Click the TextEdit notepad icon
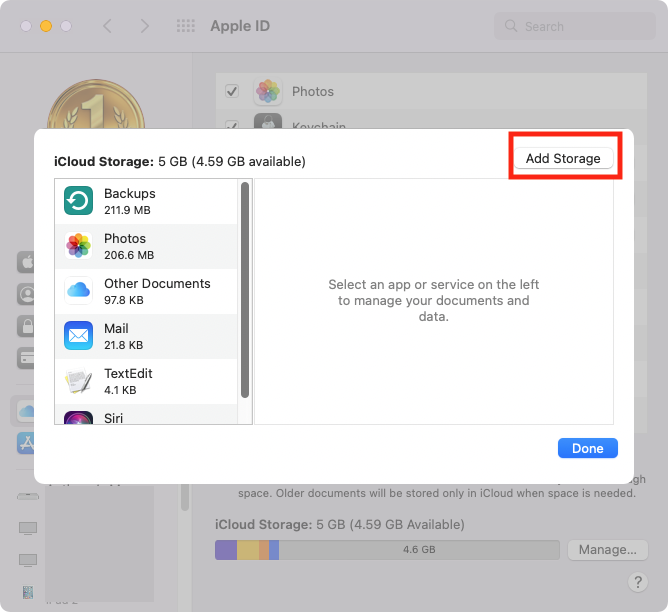Screen dimensions: 668x612 coord(78,381)
